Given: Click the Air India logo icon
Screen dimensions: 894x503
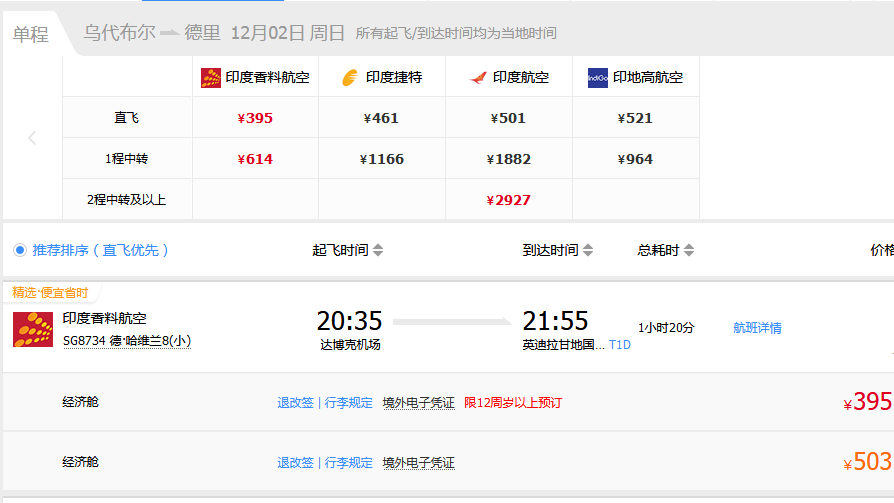Looking at the screenshot, I should pos(478,78).
